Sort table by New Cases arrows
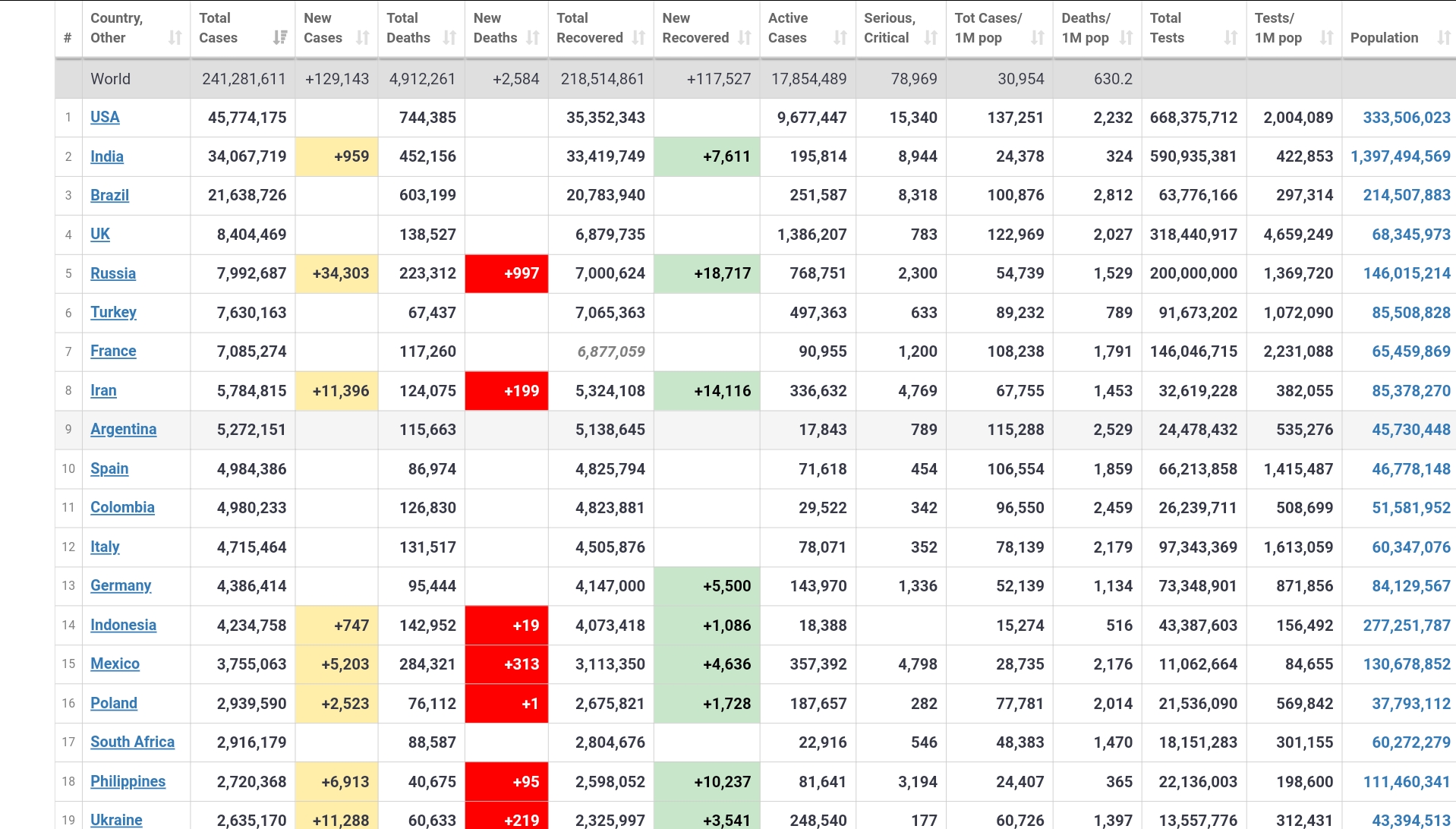The image size is (1456, 829). [363, 37]
